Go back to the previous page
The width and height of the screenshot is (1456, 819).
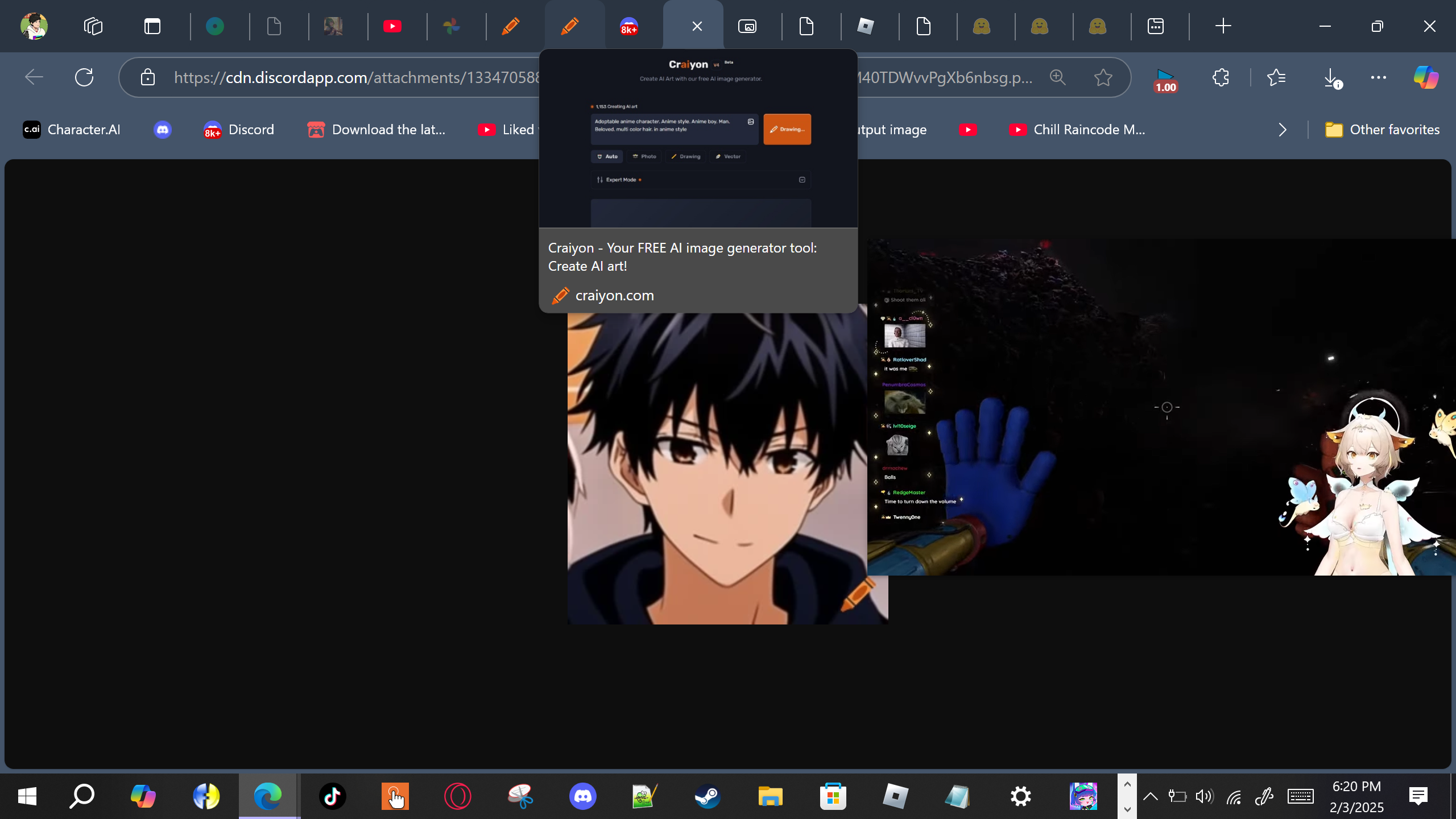coord(34,77)
